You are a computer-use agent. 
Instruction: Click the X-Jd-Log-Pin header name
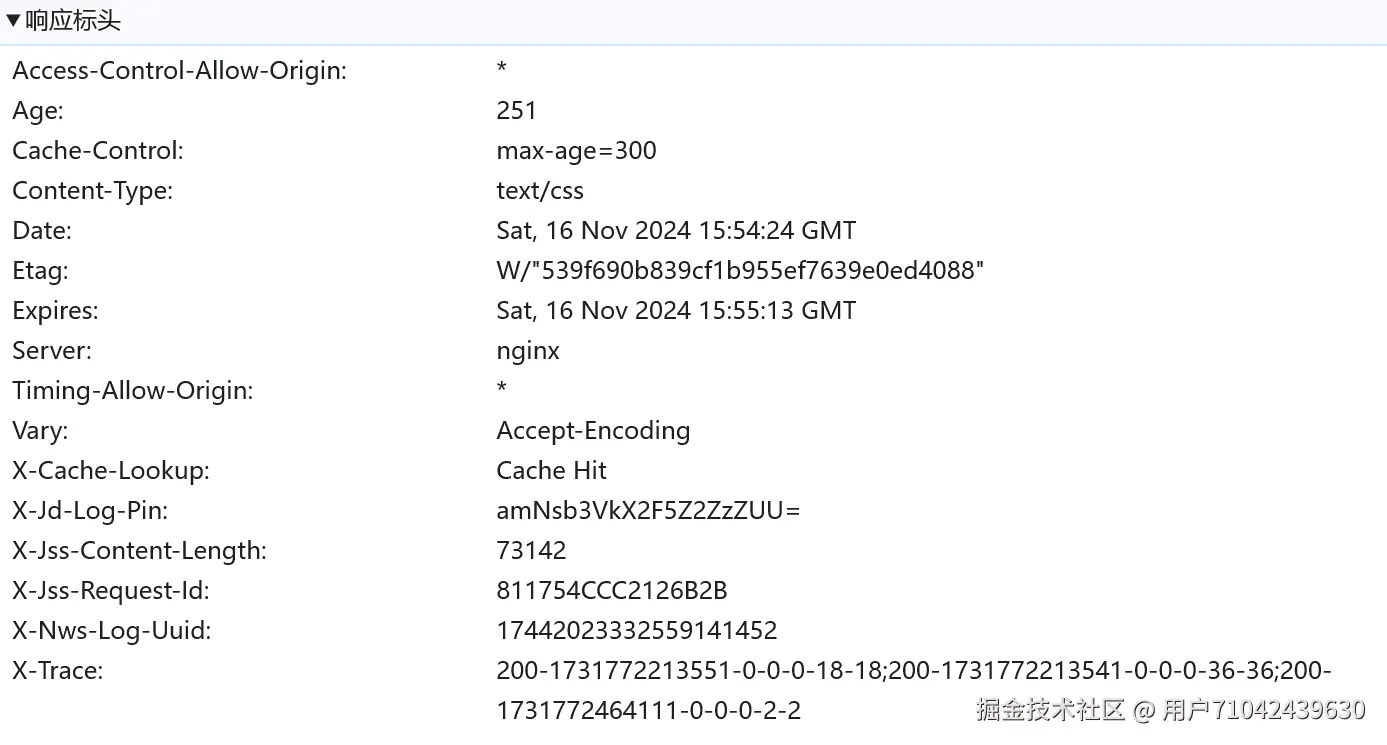(x=90, y=511)
